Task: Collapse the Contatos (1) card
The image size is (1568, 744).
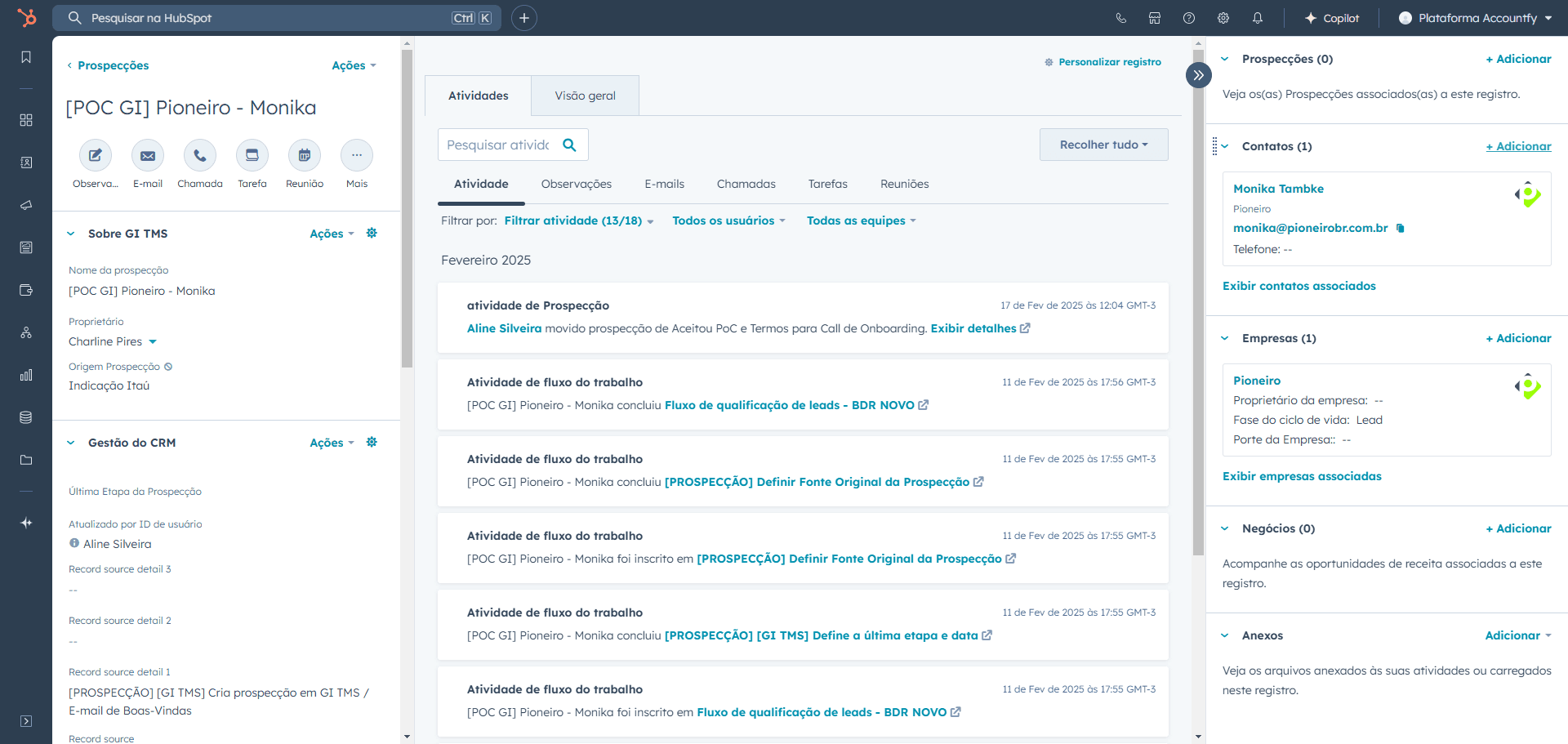Action: pos(1225,146)
